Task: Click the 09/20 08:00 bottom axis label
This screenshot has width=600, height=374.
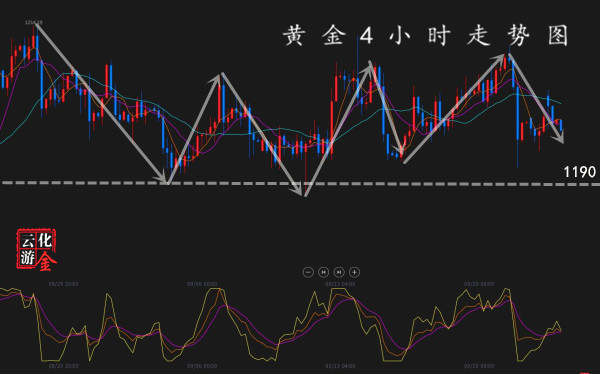Action: click(x=479, y=366)
